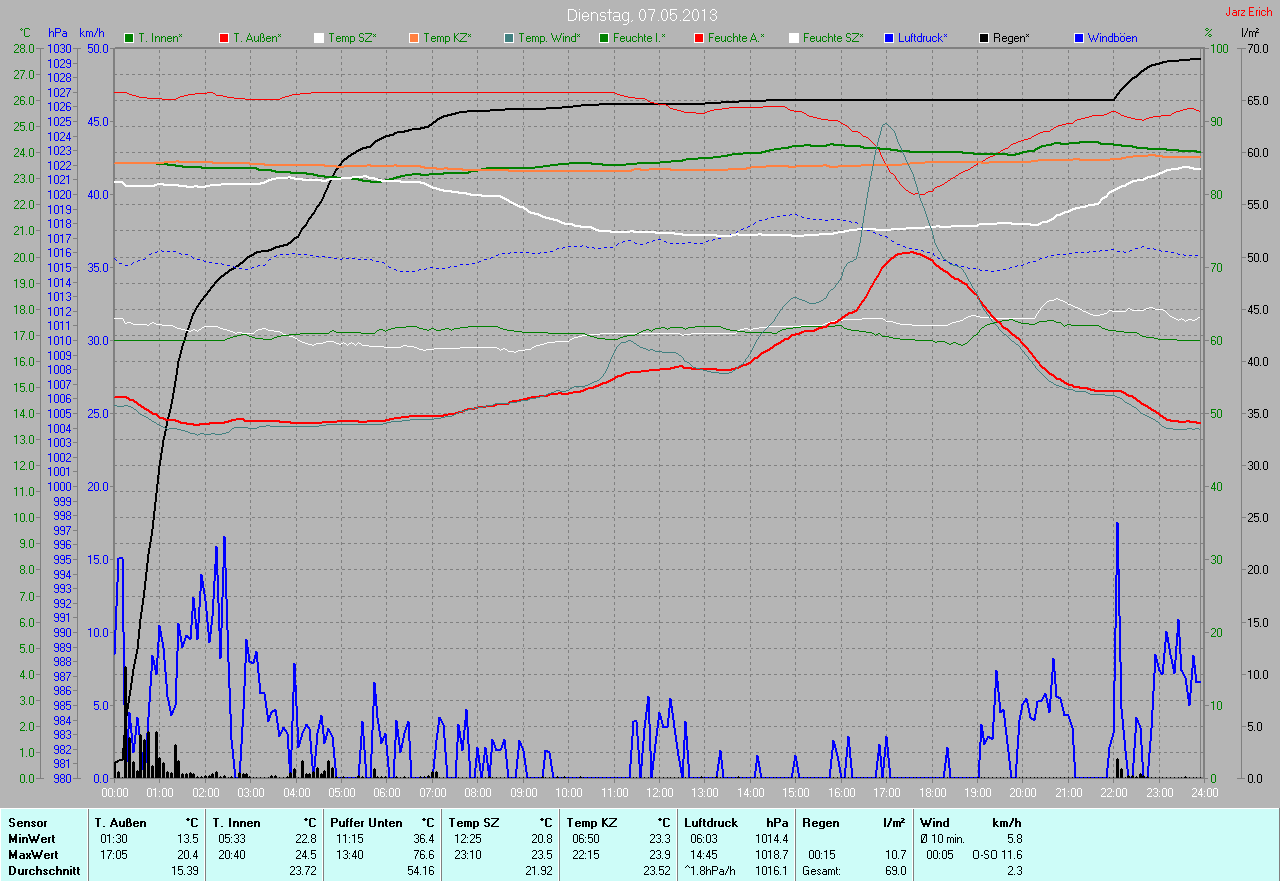1280x881 pixels.
Task: Click the Temp SZ average '21.92'
Action: pos(538,870)
